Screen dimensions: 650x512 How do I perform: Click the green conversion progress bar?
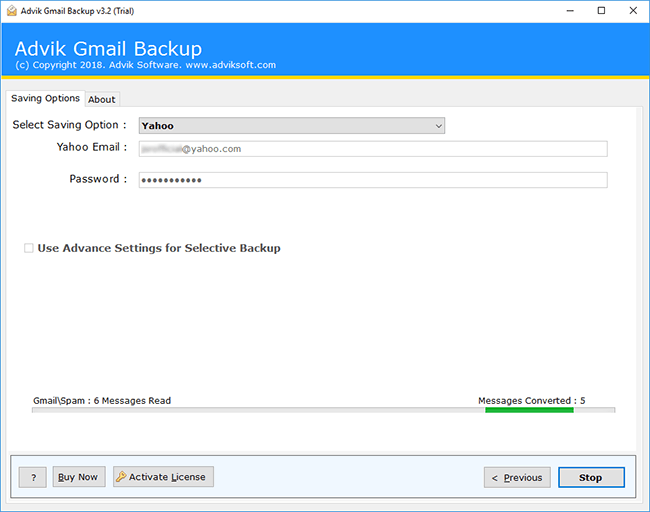(529, 410)
